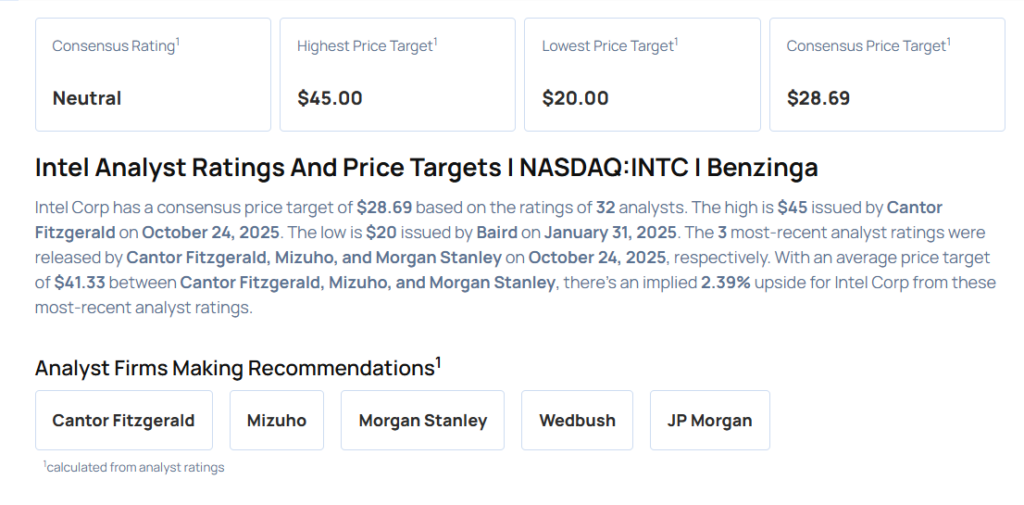The image size is (1024, 505).
Task: Click the Cantor Fitzgerald analyst firm button
Action: tap(123, 420)
